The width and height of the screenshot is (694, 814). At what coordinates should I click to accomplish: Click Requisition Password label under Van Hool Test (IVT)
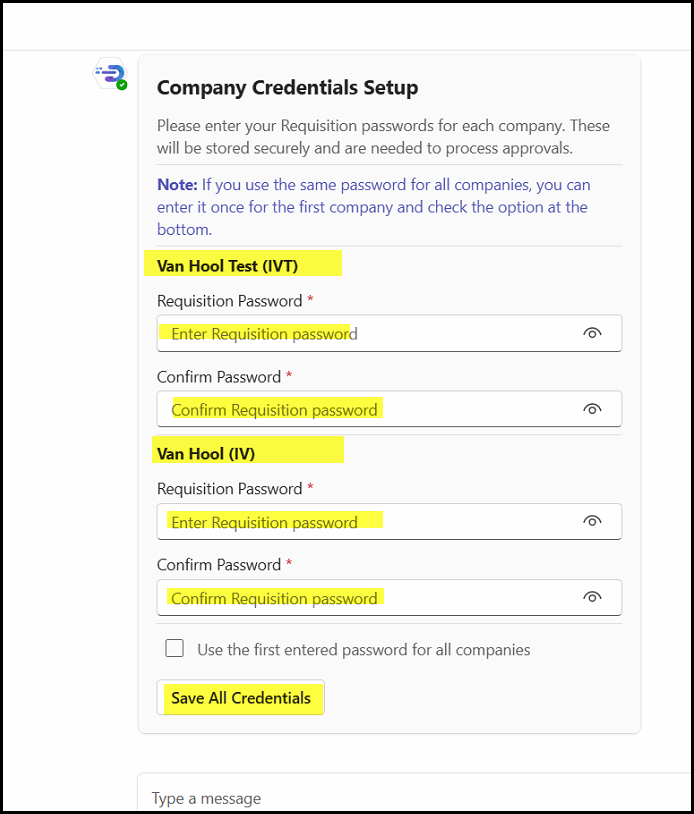coord(229,301)
